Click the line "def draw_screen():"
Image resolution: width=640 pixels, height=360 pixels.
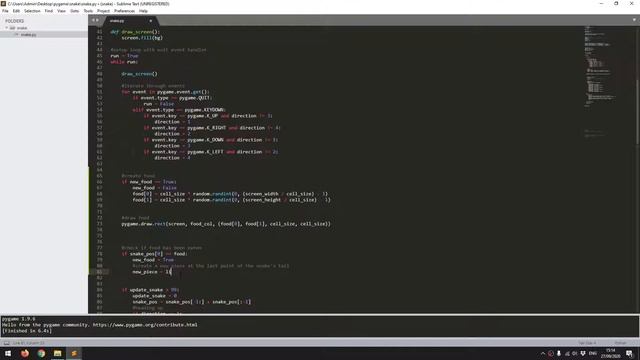(135, 31)
